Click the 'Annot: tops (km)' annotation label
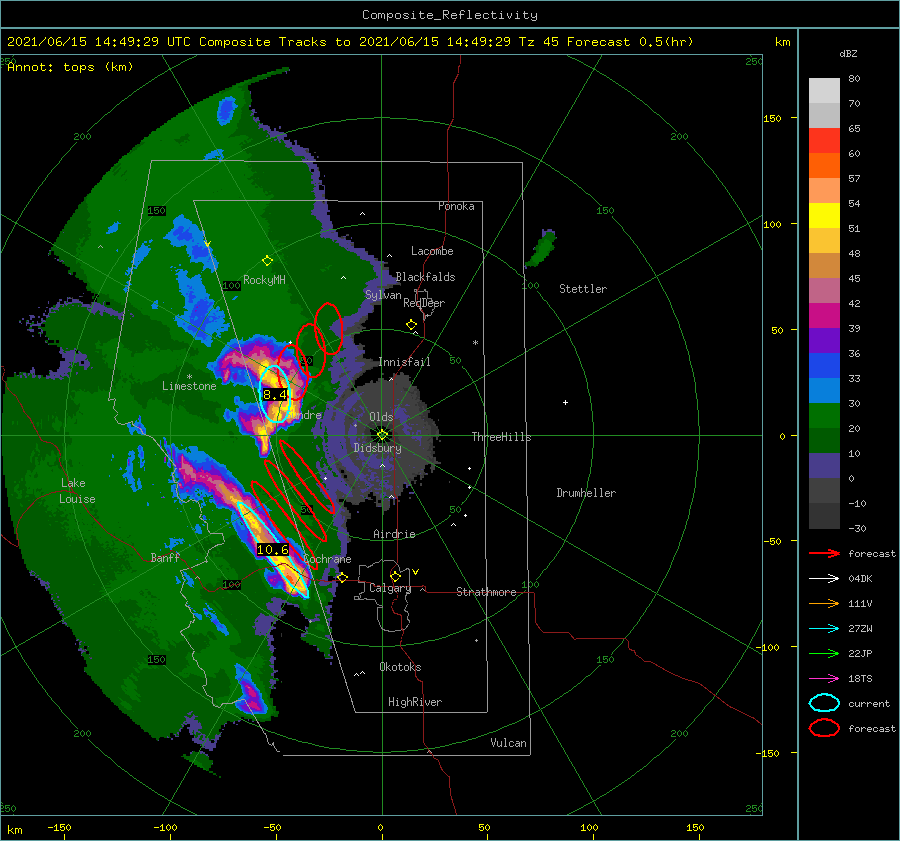The height and width of the screenshot is (841, 900). click(x=70, y=67)
